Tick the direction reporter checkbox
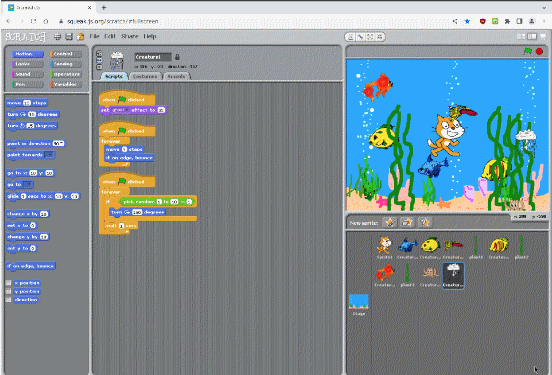Viewport: 552px width, 375px height. tap(8, 300)
